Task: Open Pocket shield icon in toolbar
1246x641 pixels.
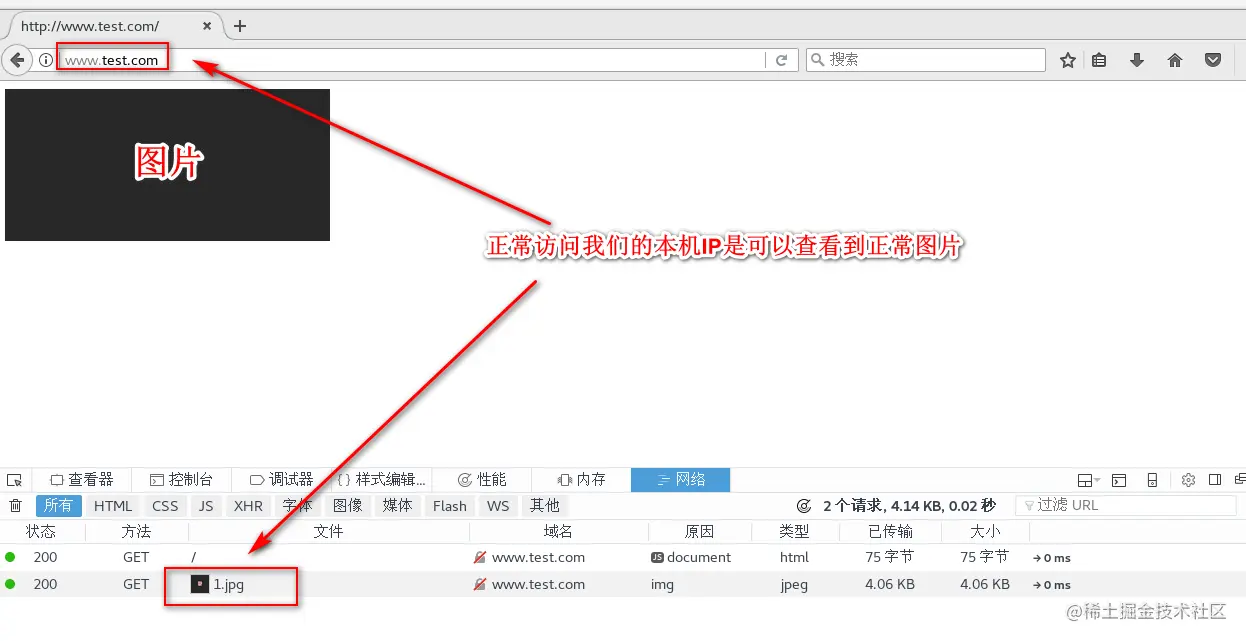Action: [1213, 60]
